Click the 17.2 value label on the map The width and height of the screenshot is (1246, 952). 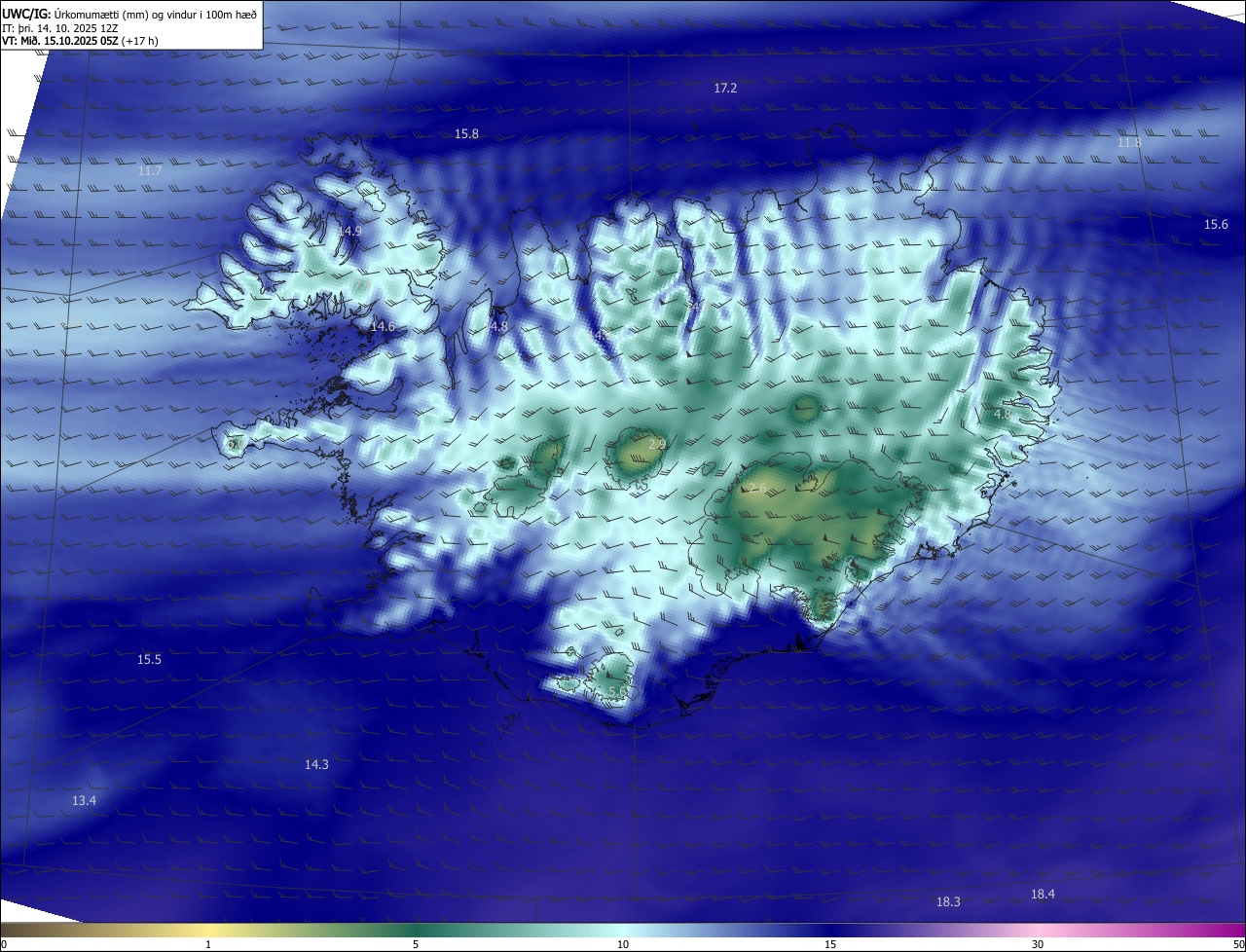725,89
